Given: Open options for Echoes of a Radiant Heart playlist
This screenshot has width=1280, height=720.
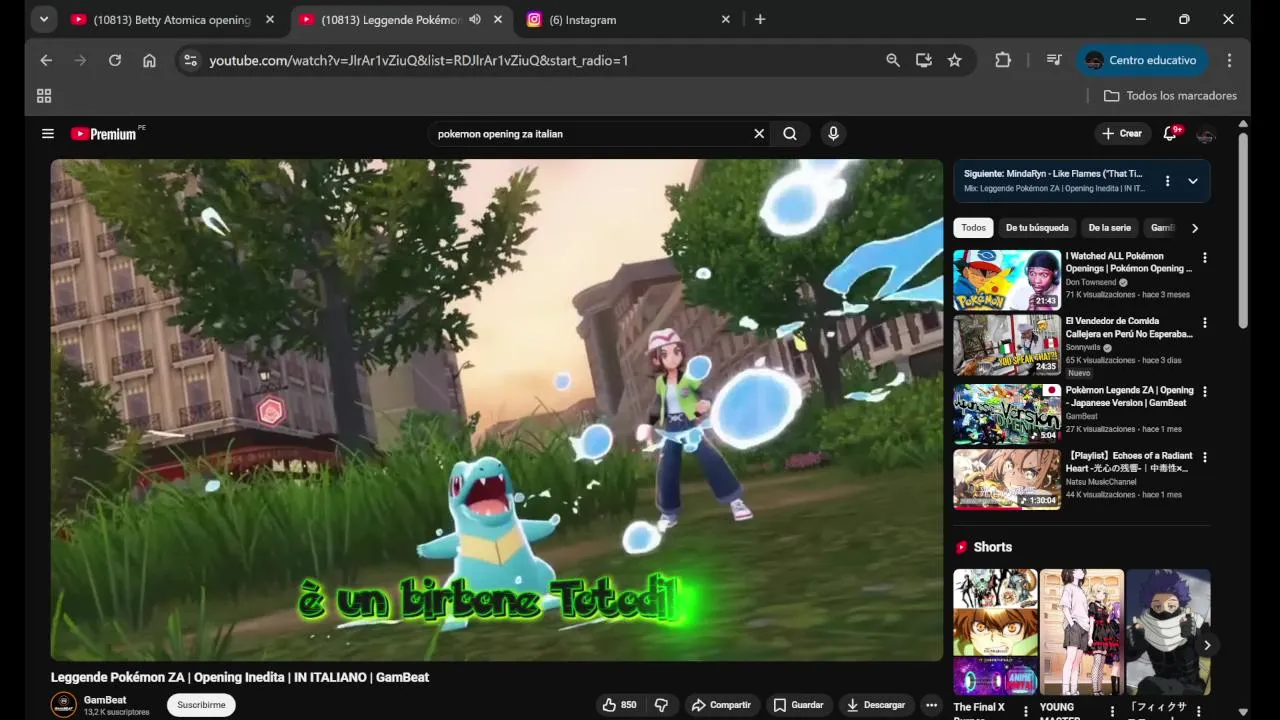Looking at the screenshot, I should (1204, 457).
